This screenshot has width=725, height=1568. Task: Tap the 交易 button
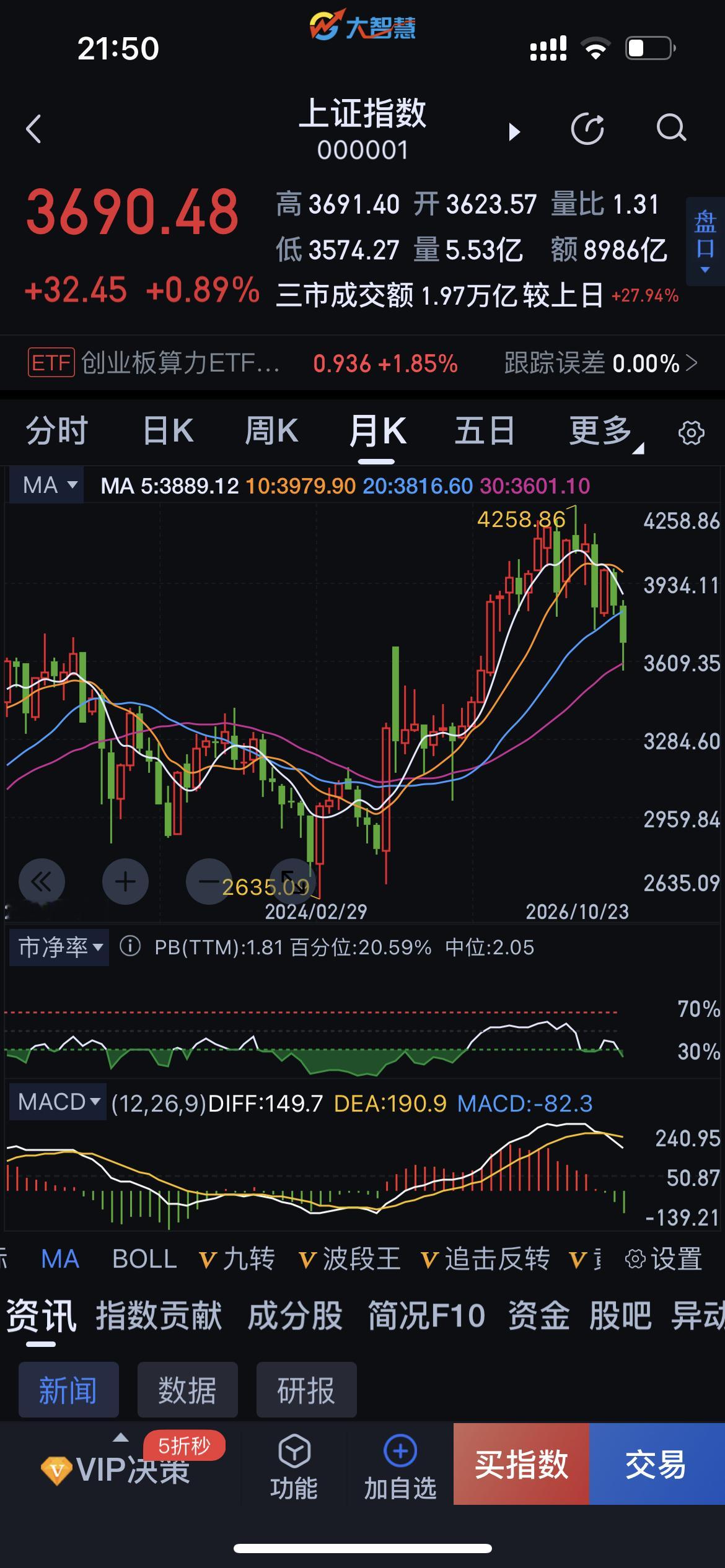tap(657, 1464)
